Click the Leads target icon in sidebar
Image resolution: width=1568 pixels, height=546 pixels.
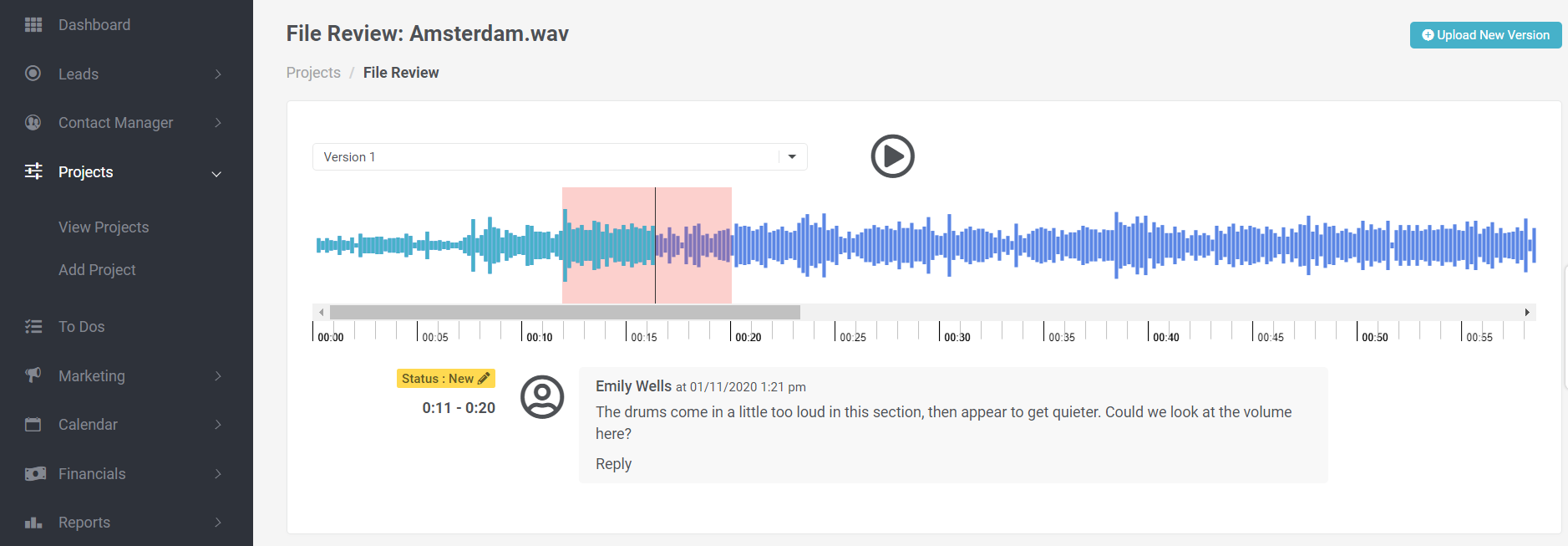[x=33, y=74]
